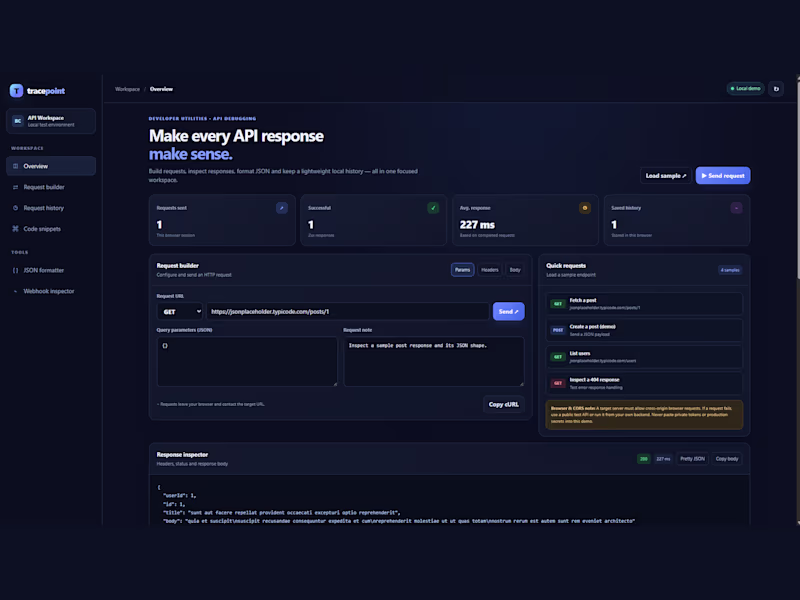
Task: Click the Pretty JSON button
Action: (692, 459)
